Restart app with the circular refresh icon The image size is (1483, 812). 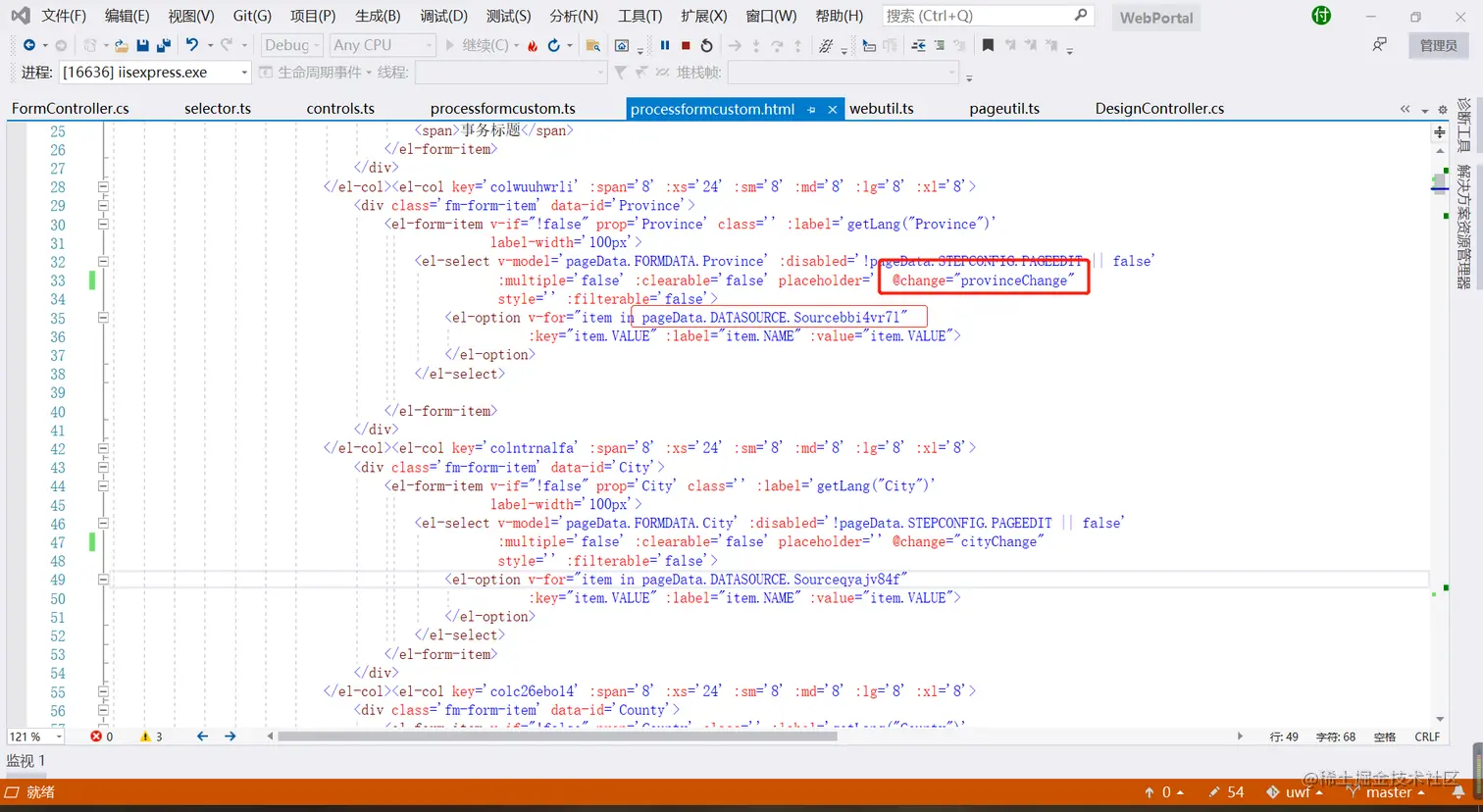(554, 45)
